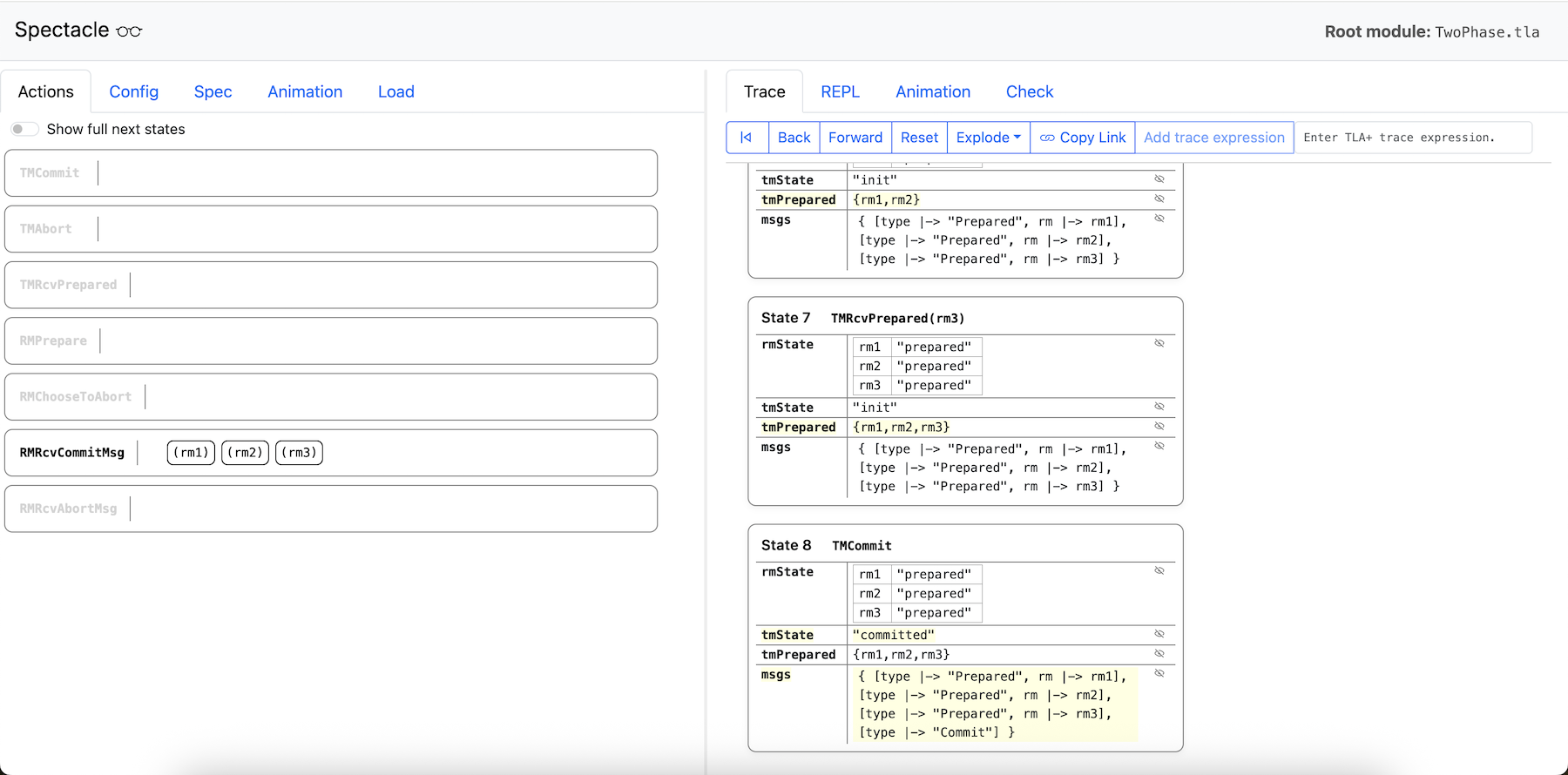Screen dimensions: 1568x775
Task: Click the RMRcvCommitMsg action label
Action: pyautogui.click(x=72, y=453)
